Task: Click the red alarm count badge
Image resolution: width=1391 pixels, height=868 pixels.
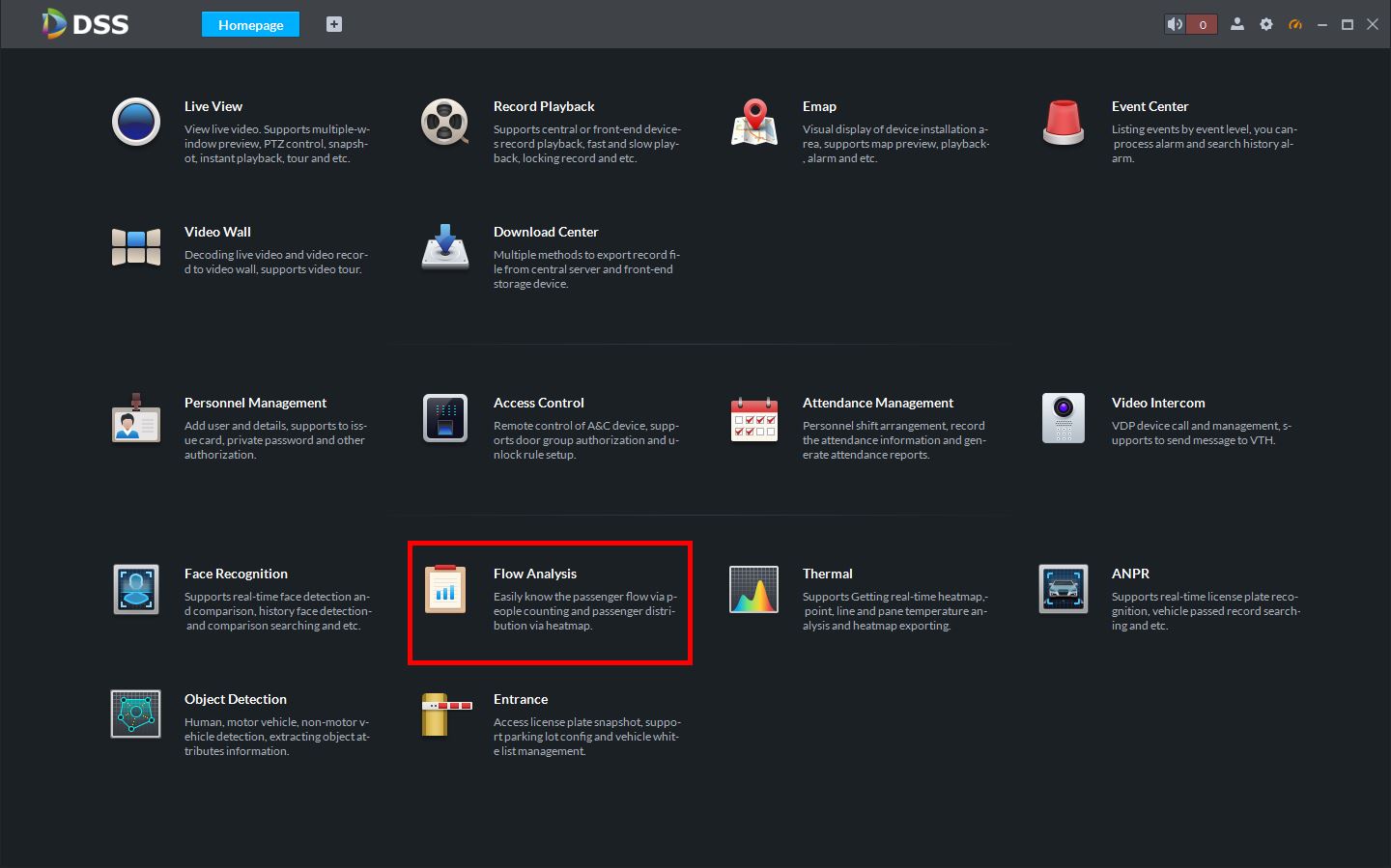Action: tap(1203, 24)
